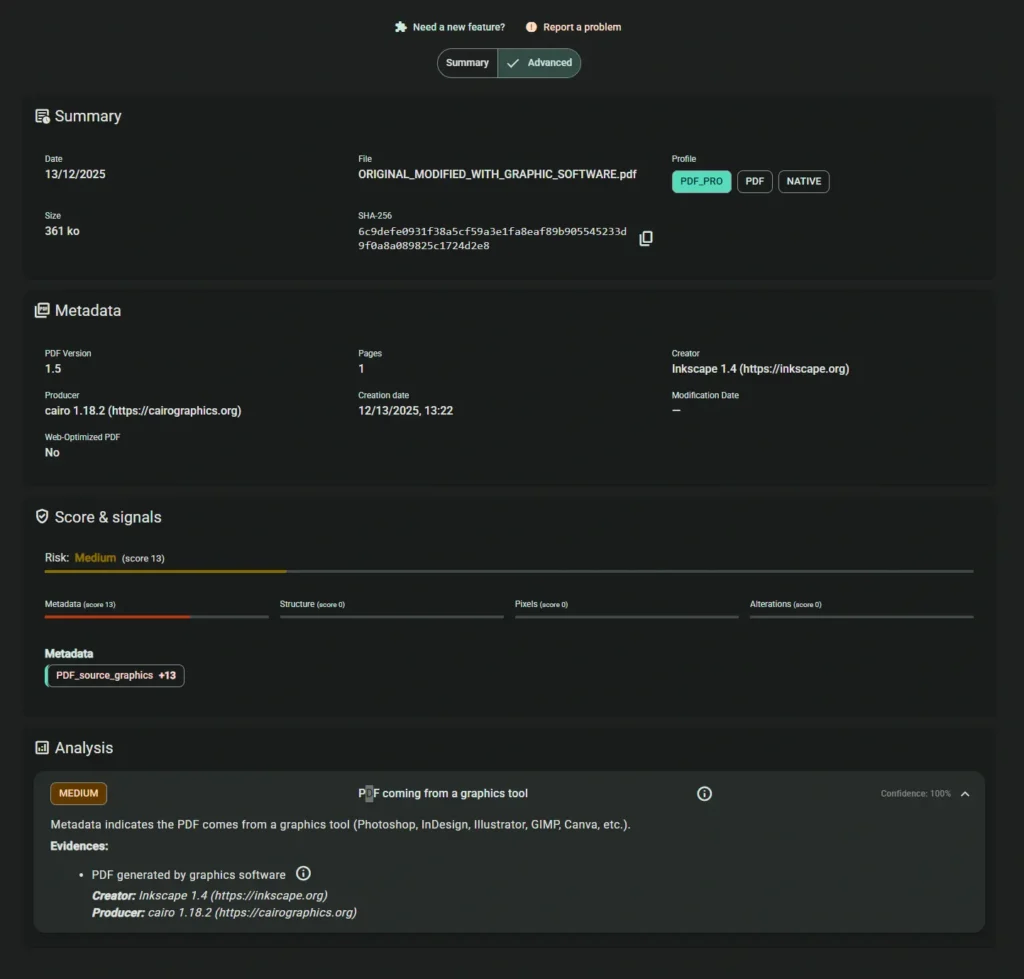This screenshot has width=1024, height=979.
Task: Click the Medium risk label
Action: (x=95, y=558)
